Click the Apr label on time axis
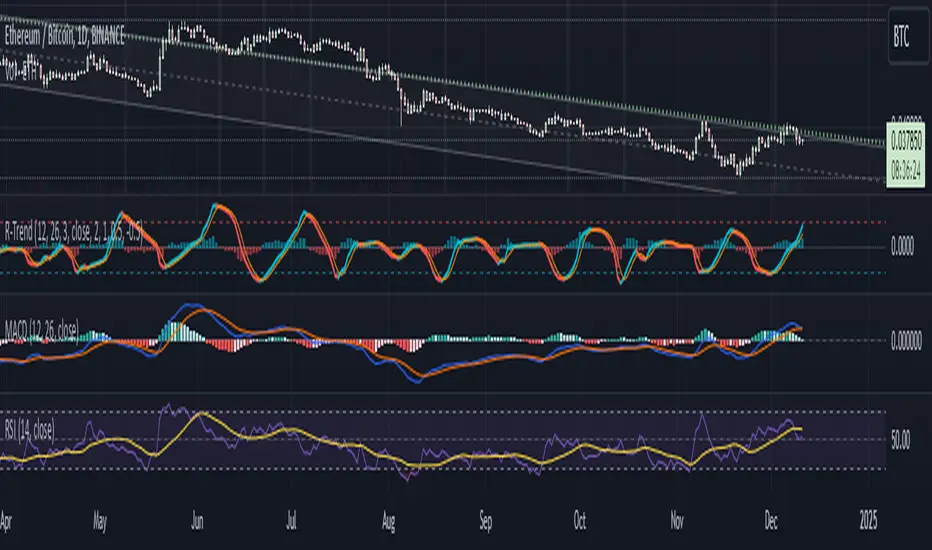The height and width of the screenshot is (550, 932). point(8,520)
